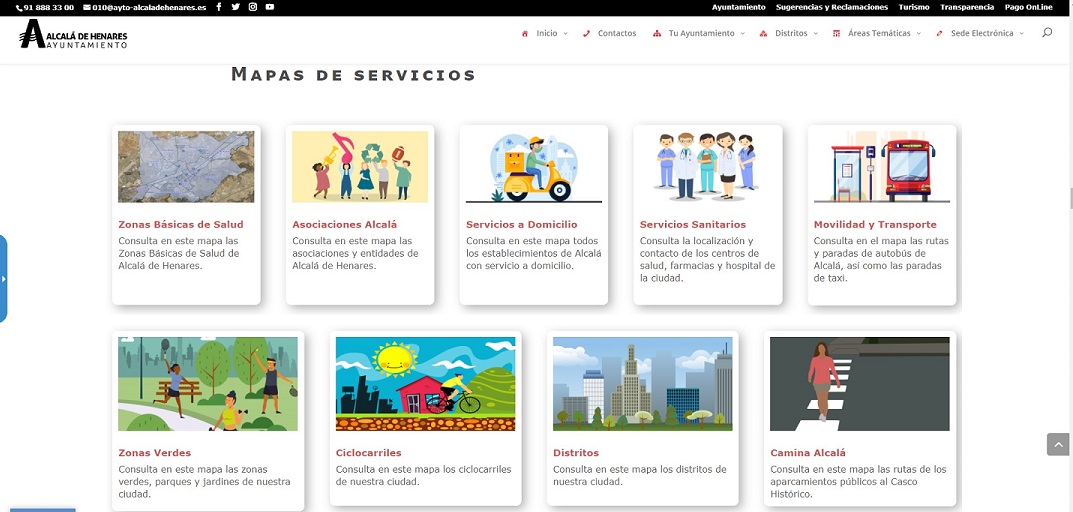Click the cyclist illustration for Ciclocarriles
Image resolution: width=1073 pixels, height=512 pixels.
click(426, 384)
